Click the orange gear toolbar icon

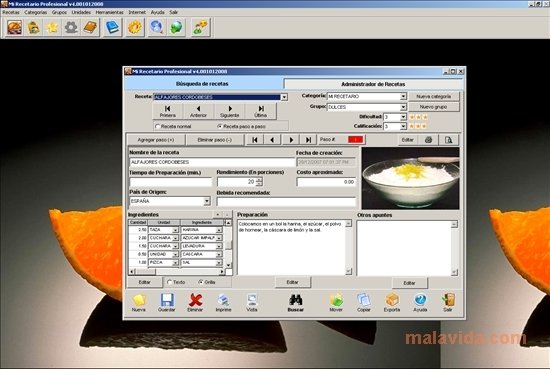(x=135, y=27)
